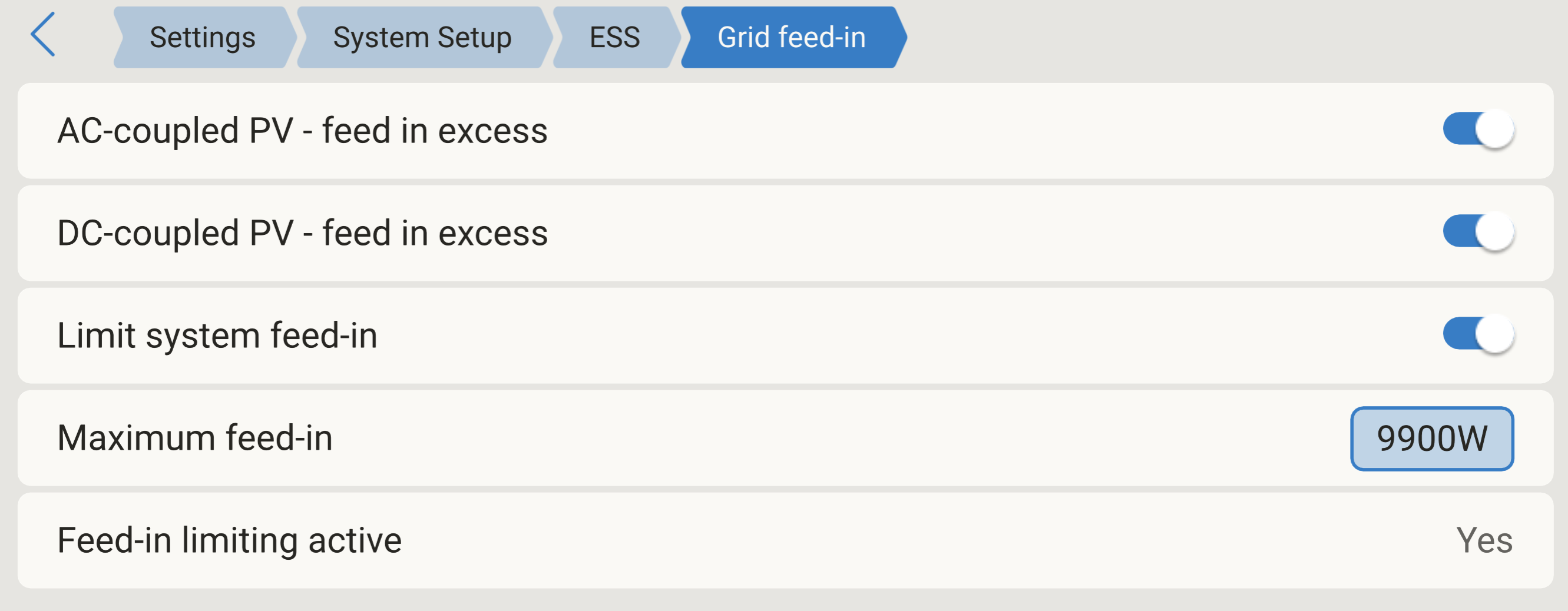The width and height of the screenshot is (1568, 611).
Task: Click the "DC-coupled PV - feed in excess" label
Action: pos(303,233)
